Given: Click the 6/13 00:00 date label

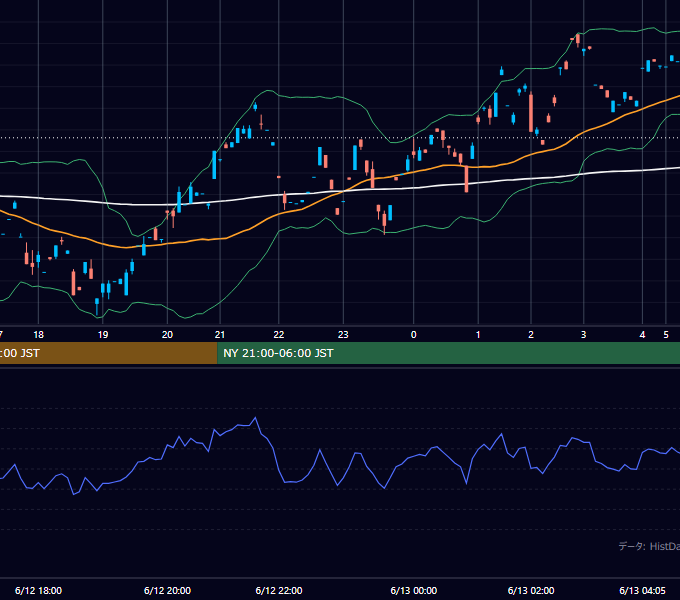Looking at the screenshot, I should point(414,590).
